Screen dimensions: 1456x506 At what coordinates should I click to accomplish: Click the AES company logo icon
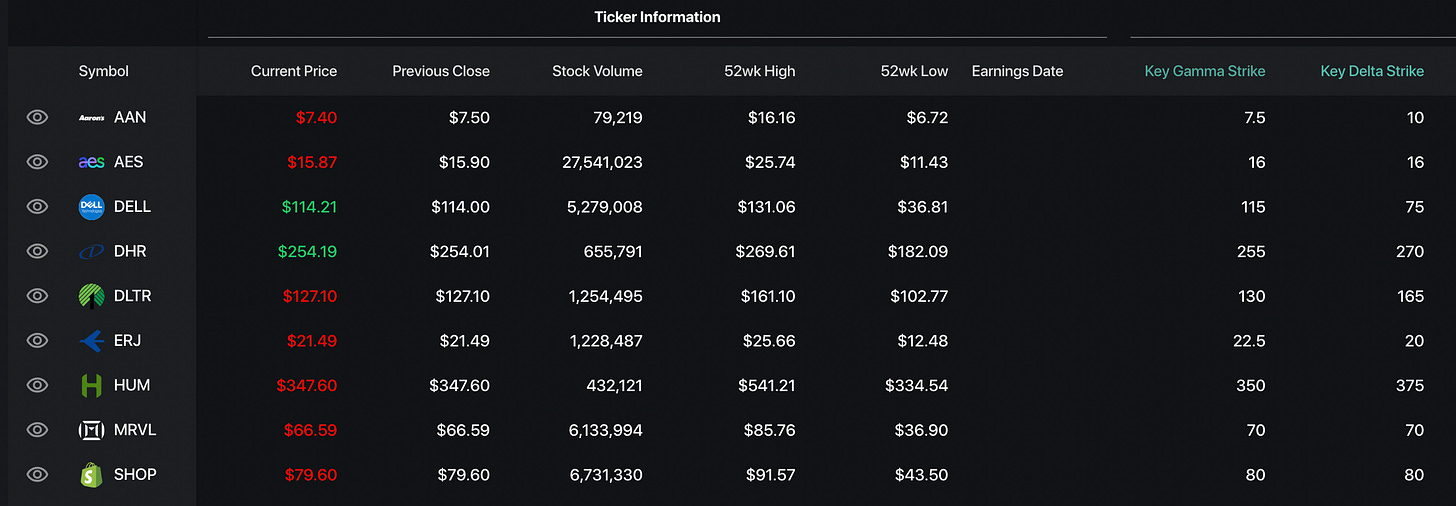tap(92, 162)
